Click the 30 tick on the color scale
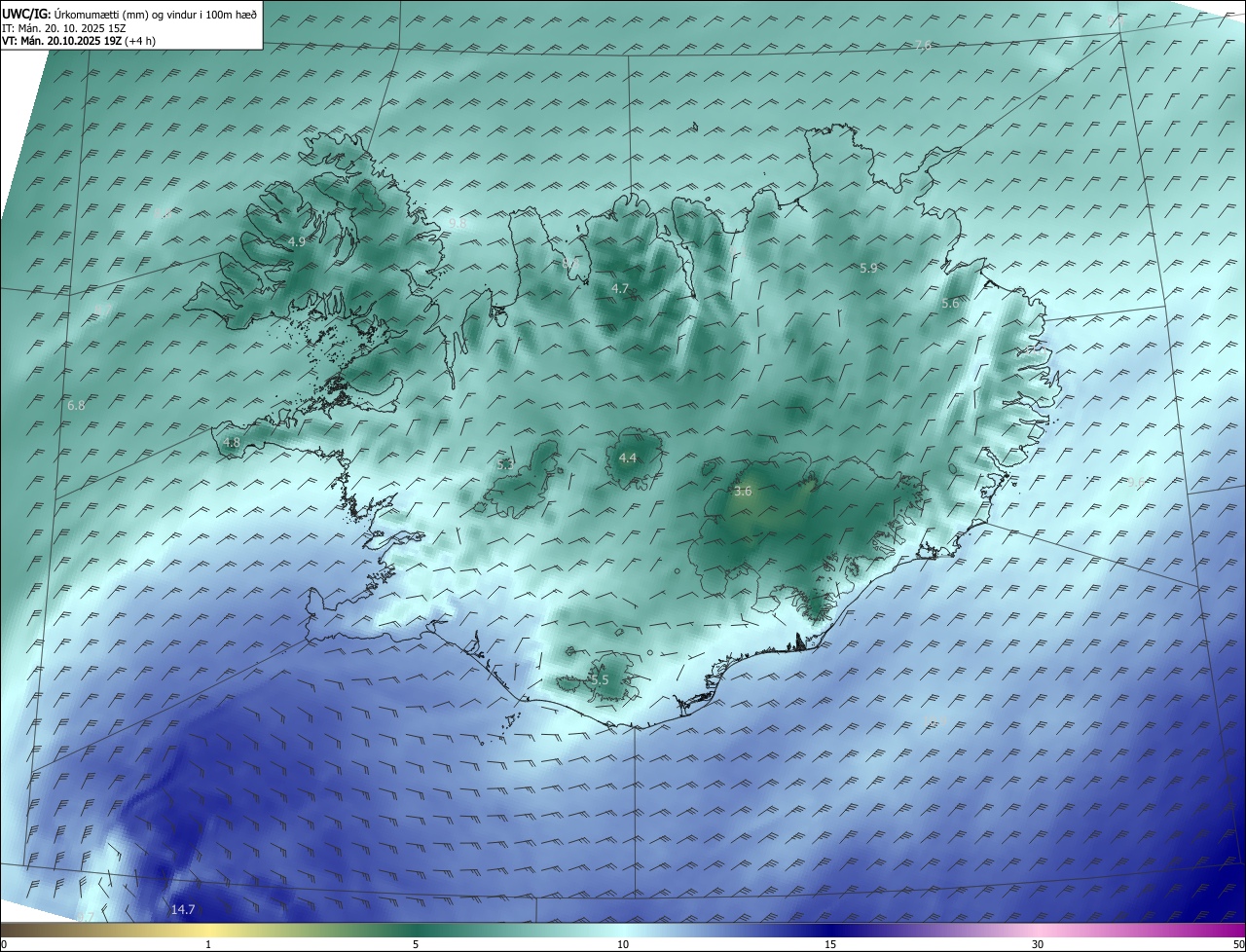Image resolution: width=1246 pixels, height=952 pixels. point(1038,944)
